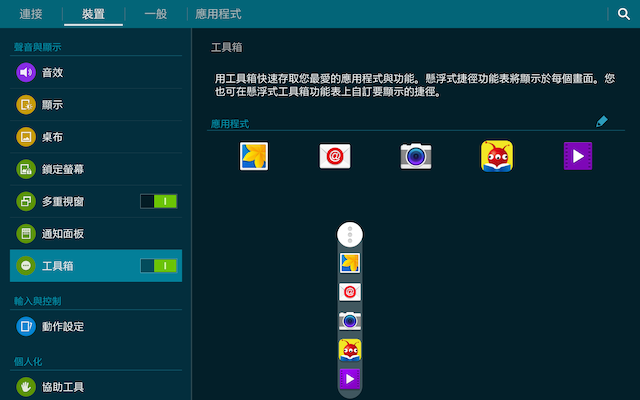Click the 顯示 display icon
640x400 pixels.
click(x=26, y=104)
